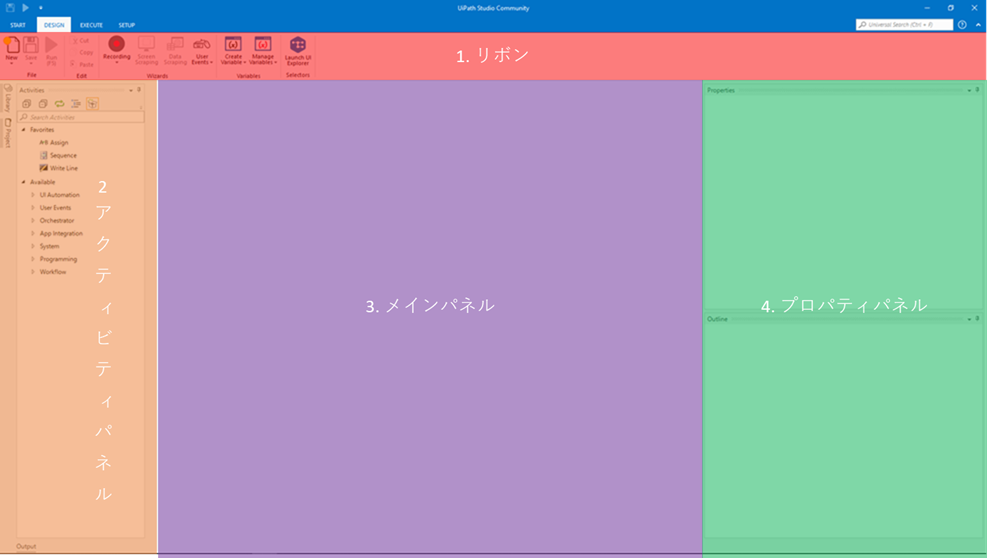Screen dimensions: 987x558
Task: Click the Collapse All activities icon
Action: point(43,103)
